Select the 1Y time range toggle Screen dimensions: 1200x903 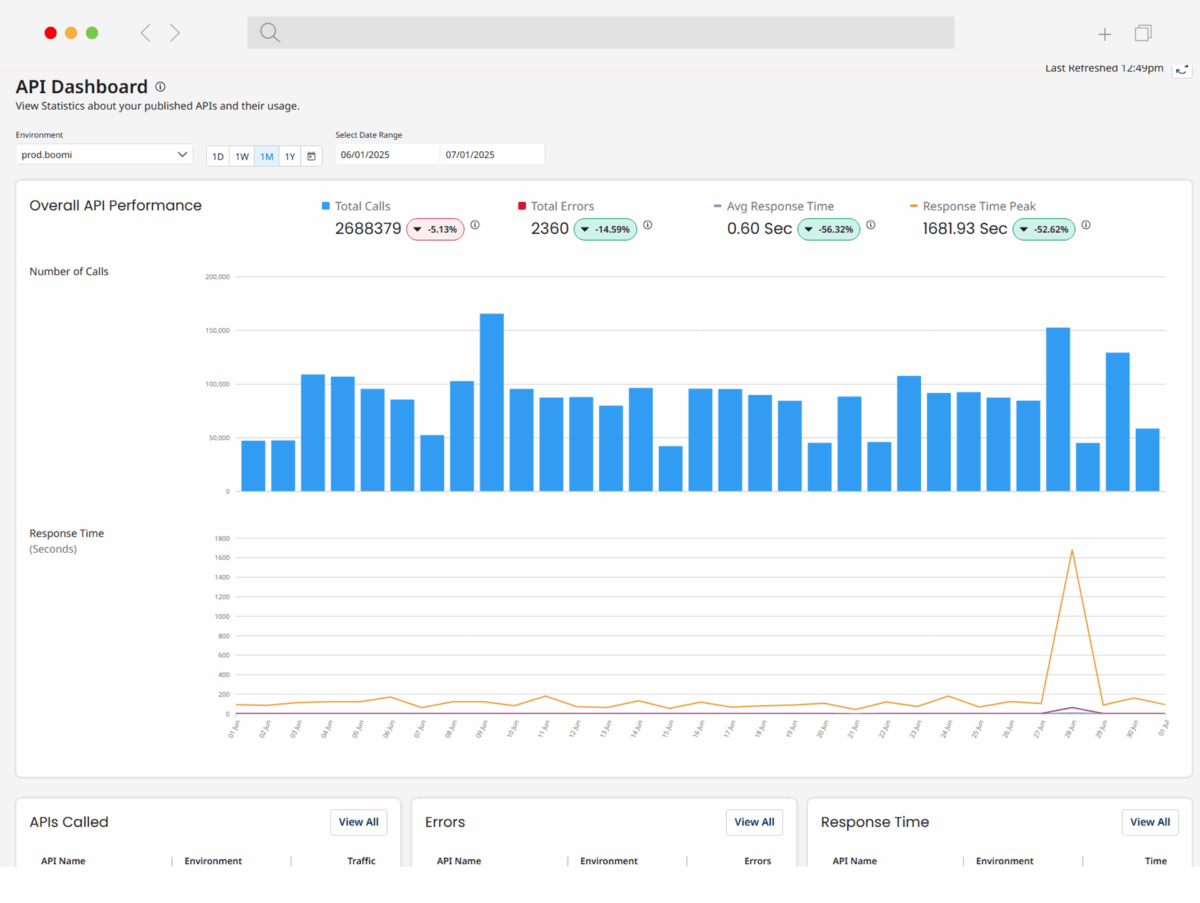click(x=289, y=156)
